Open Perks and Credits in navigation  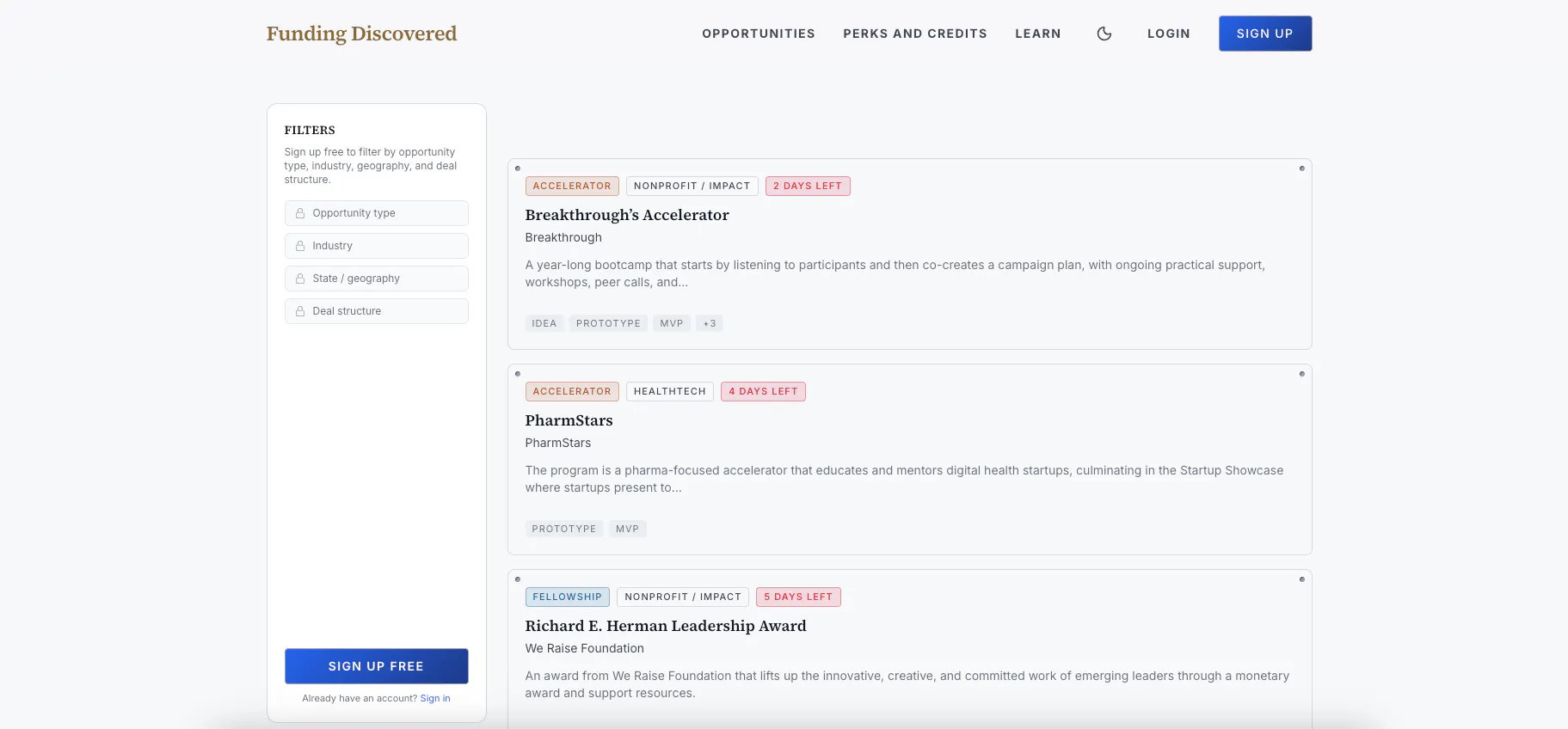[x=914, y=34]
